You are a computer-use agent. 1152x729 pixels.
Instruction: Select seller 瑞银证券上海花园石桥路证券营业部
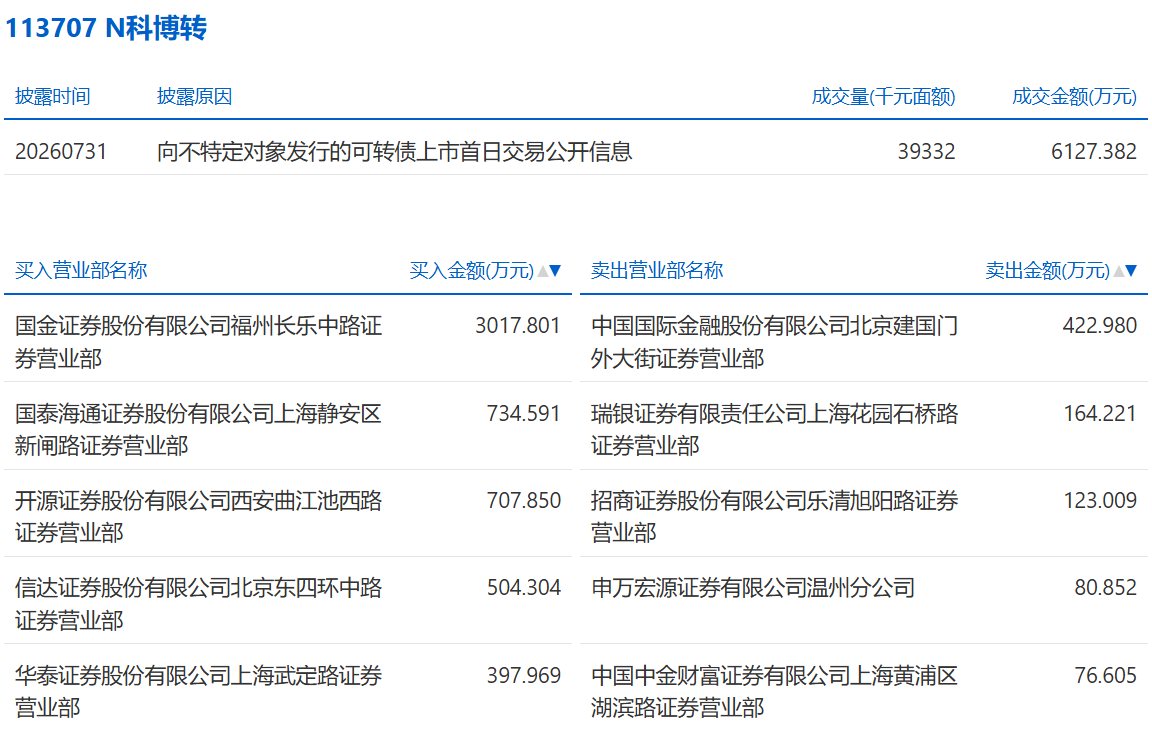(774, 429)
